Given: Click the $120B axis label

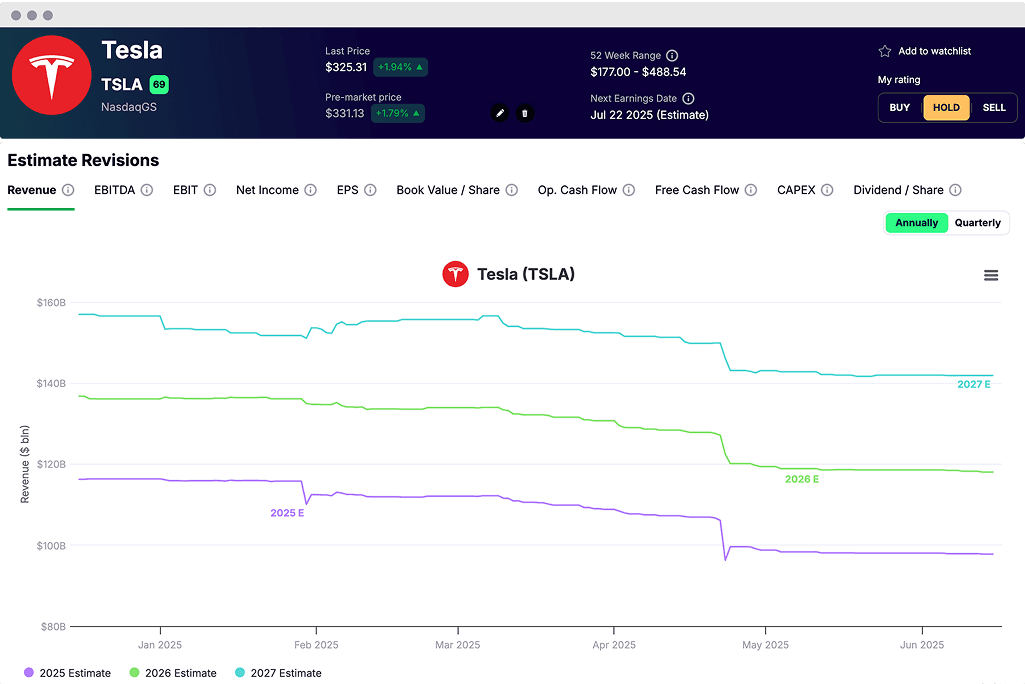Looking at the screenshot, I should click(x=51, y=464).
